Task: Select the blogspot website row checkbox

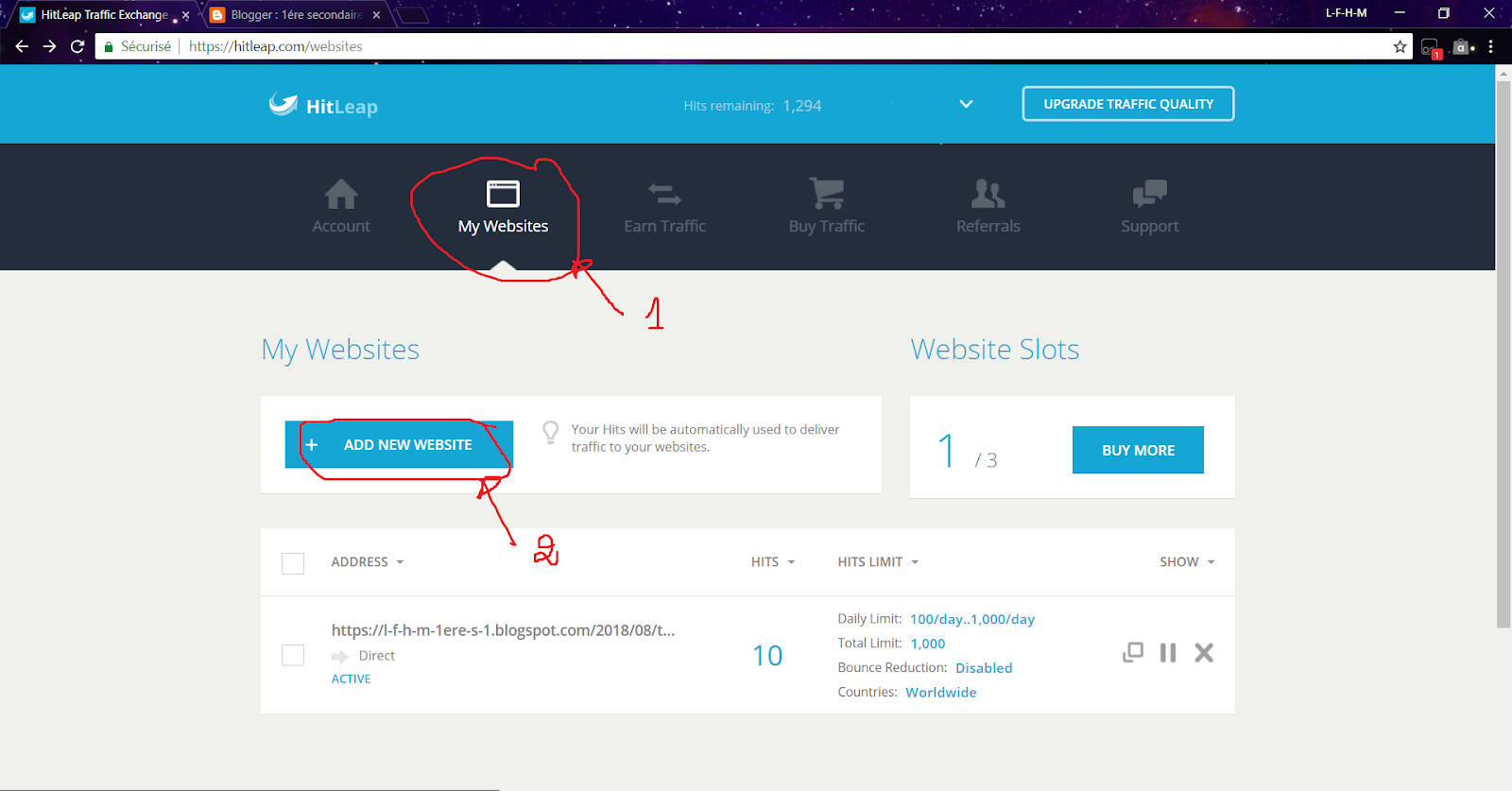Action: pos(293,655)
